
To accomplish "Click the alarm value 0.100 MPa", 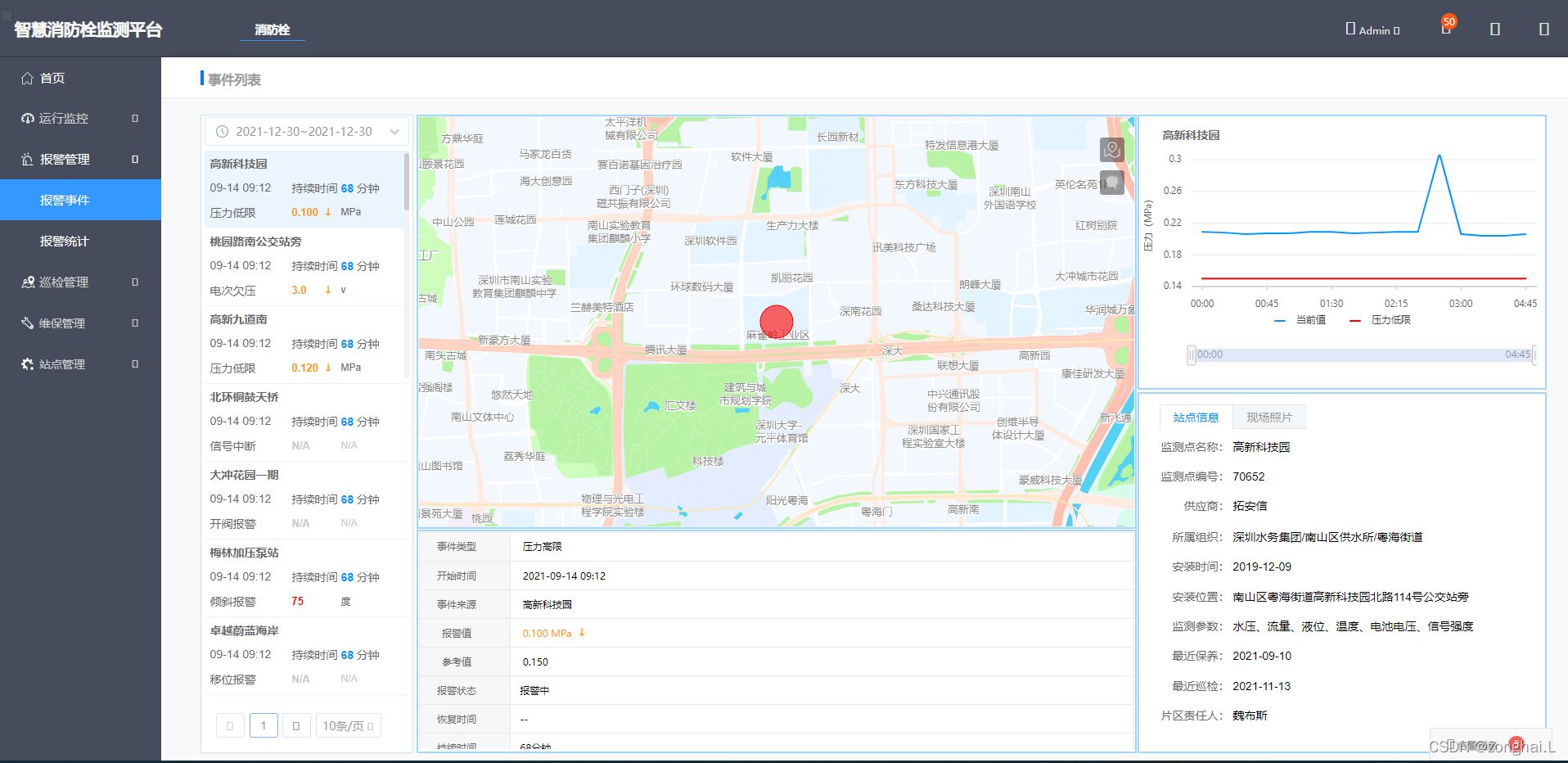I will click(547, 633).
